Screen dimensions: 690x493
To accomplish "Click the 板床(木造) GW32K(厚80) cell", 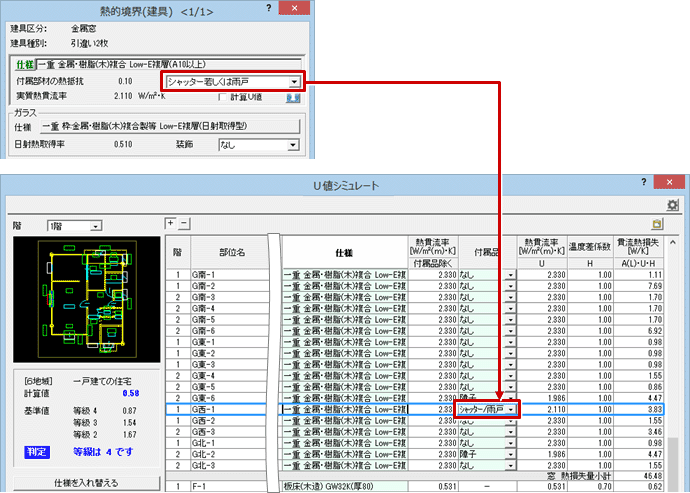I will (345, 486).
